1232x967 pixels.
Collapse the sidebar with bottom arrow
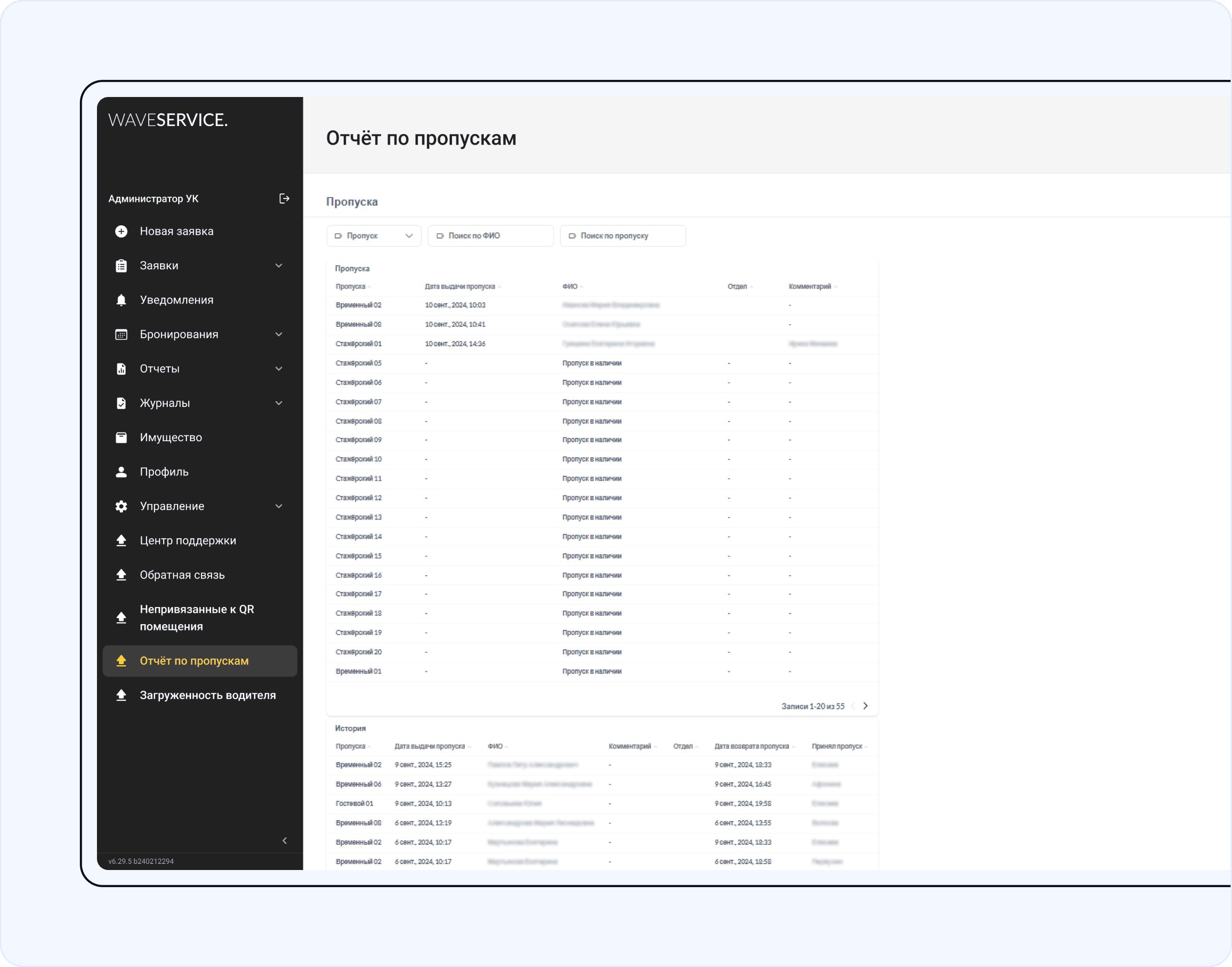[x=285, y=841]
